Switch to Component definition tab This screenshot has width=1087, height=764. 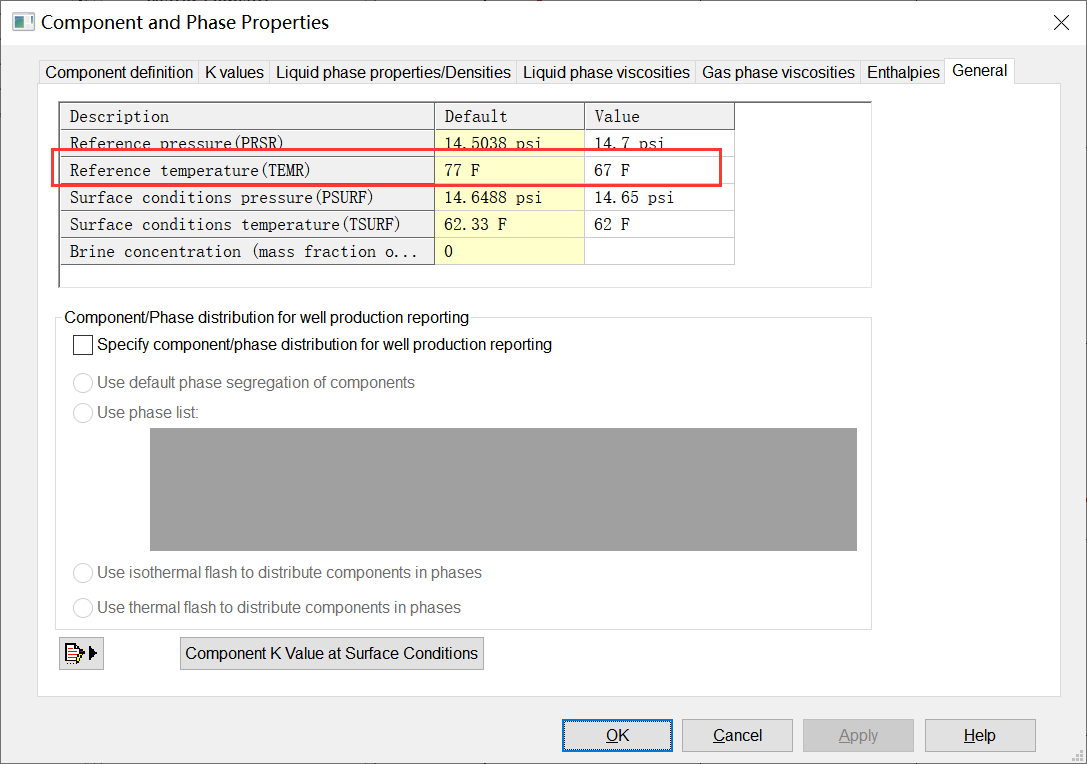[x=119, y=72]
